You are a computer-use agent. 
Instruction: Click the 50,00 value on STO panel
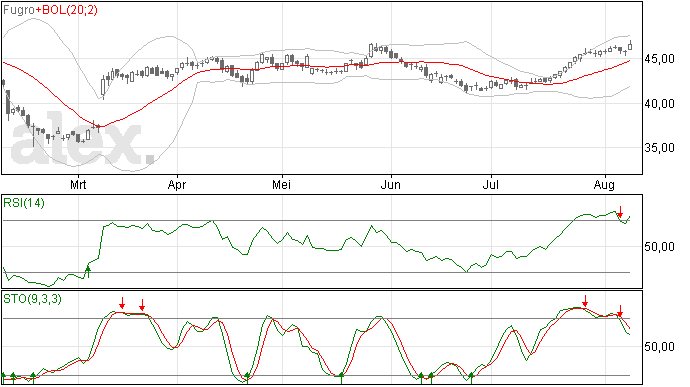(x=660, y=347)
